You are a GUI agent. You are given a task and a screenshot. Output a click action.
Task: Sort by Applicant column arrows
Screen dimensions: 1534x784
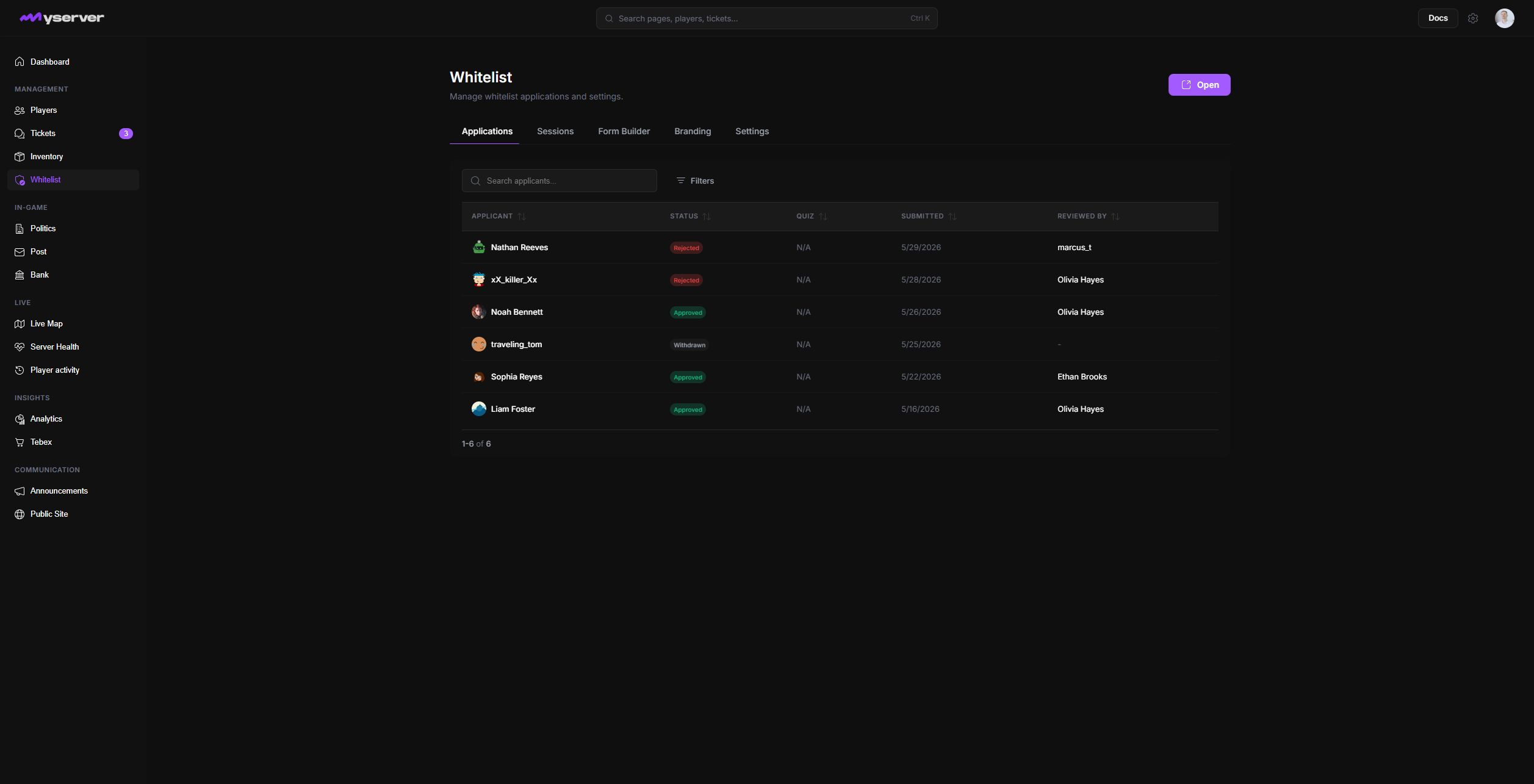coord(522,217)
